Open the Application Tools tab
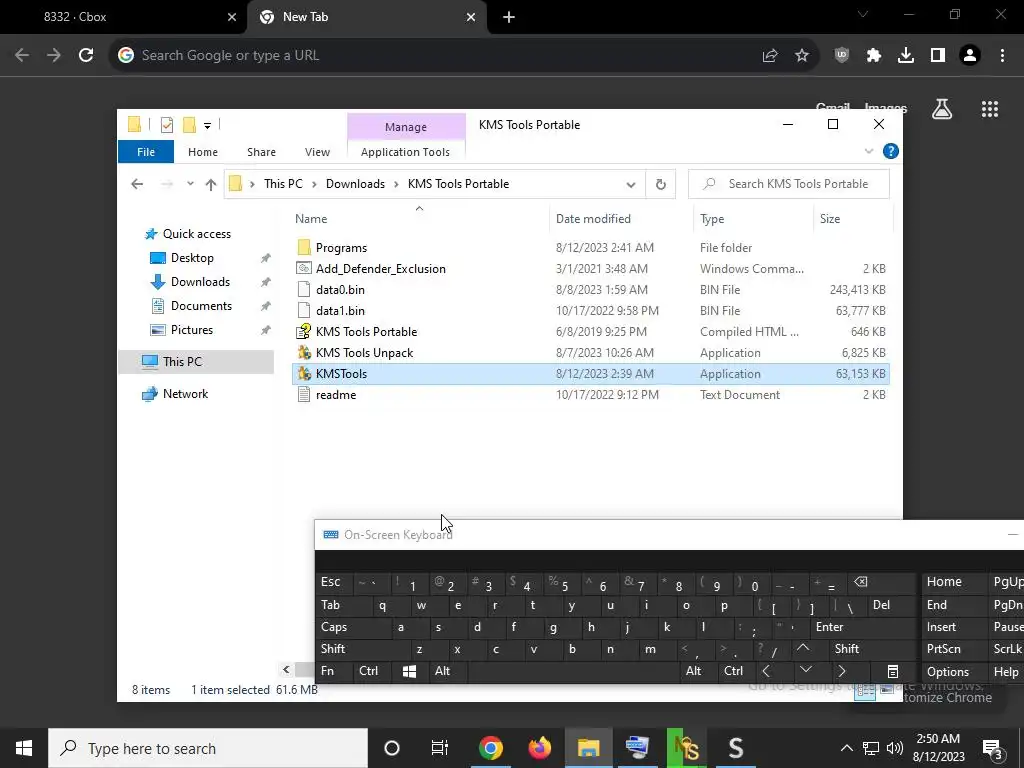This screenshot has height=768, width=1024. tap(406, 152)
